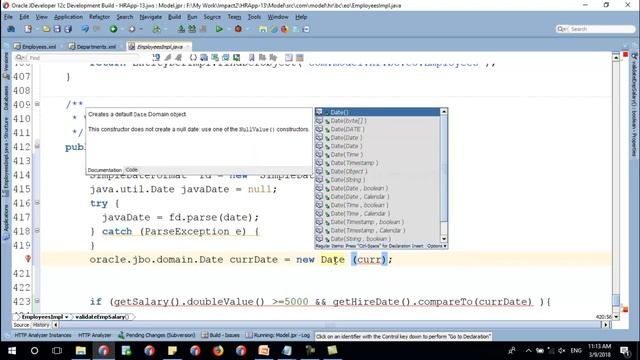Open the notification center icon
This screenshot has height=360, width=640.
coord(624,351)
